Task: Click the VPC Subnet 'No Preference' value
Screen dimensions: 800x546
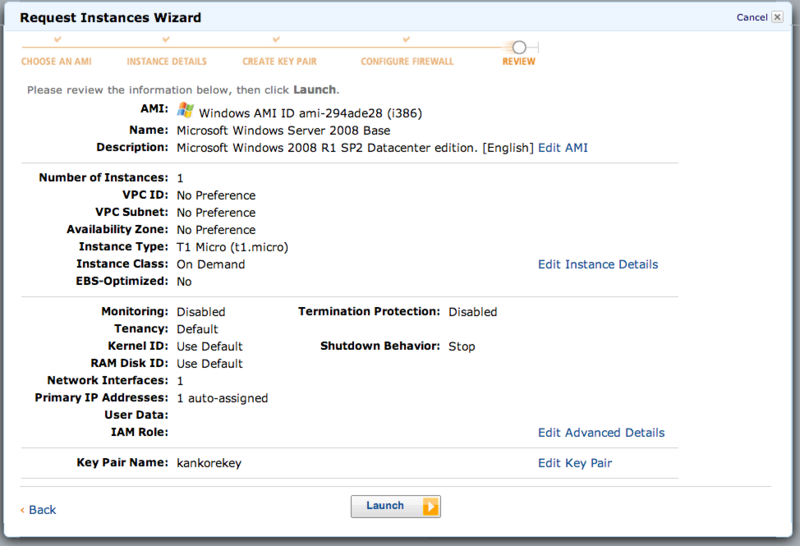Action: (x=216, y=213)
